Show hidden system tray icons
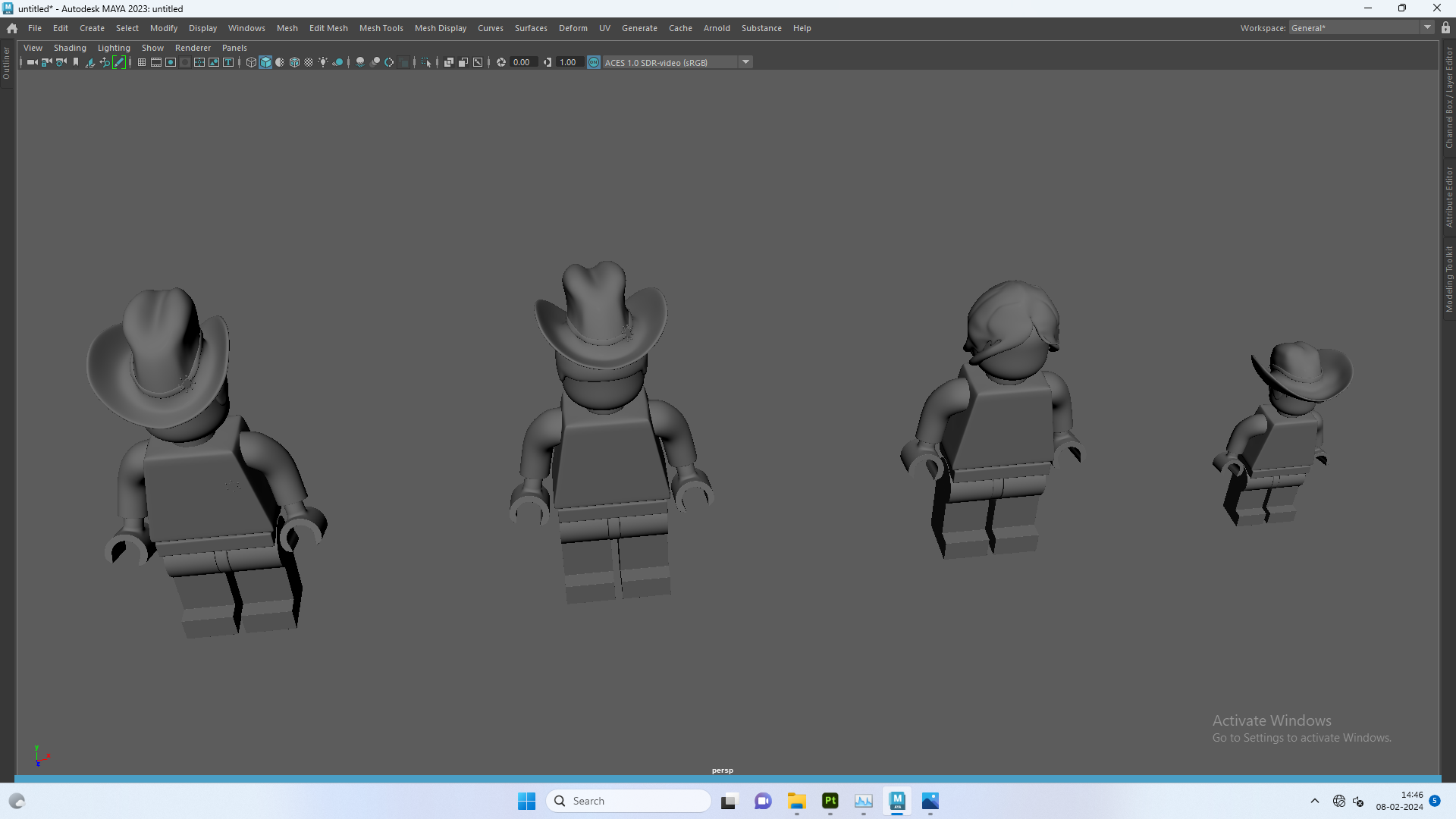1456x819 pixels. [1315, 801]
